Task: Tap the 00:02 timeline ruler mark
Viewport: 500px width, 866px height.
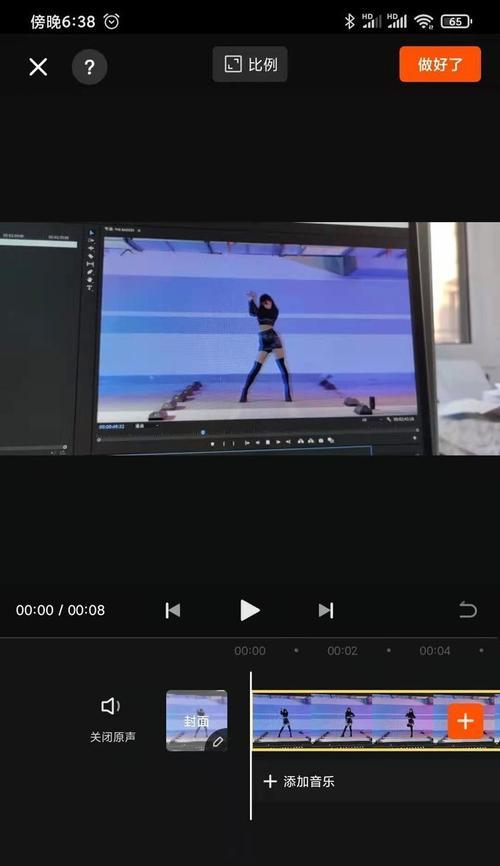Action: pyautogui.click(x=343, y=651)
